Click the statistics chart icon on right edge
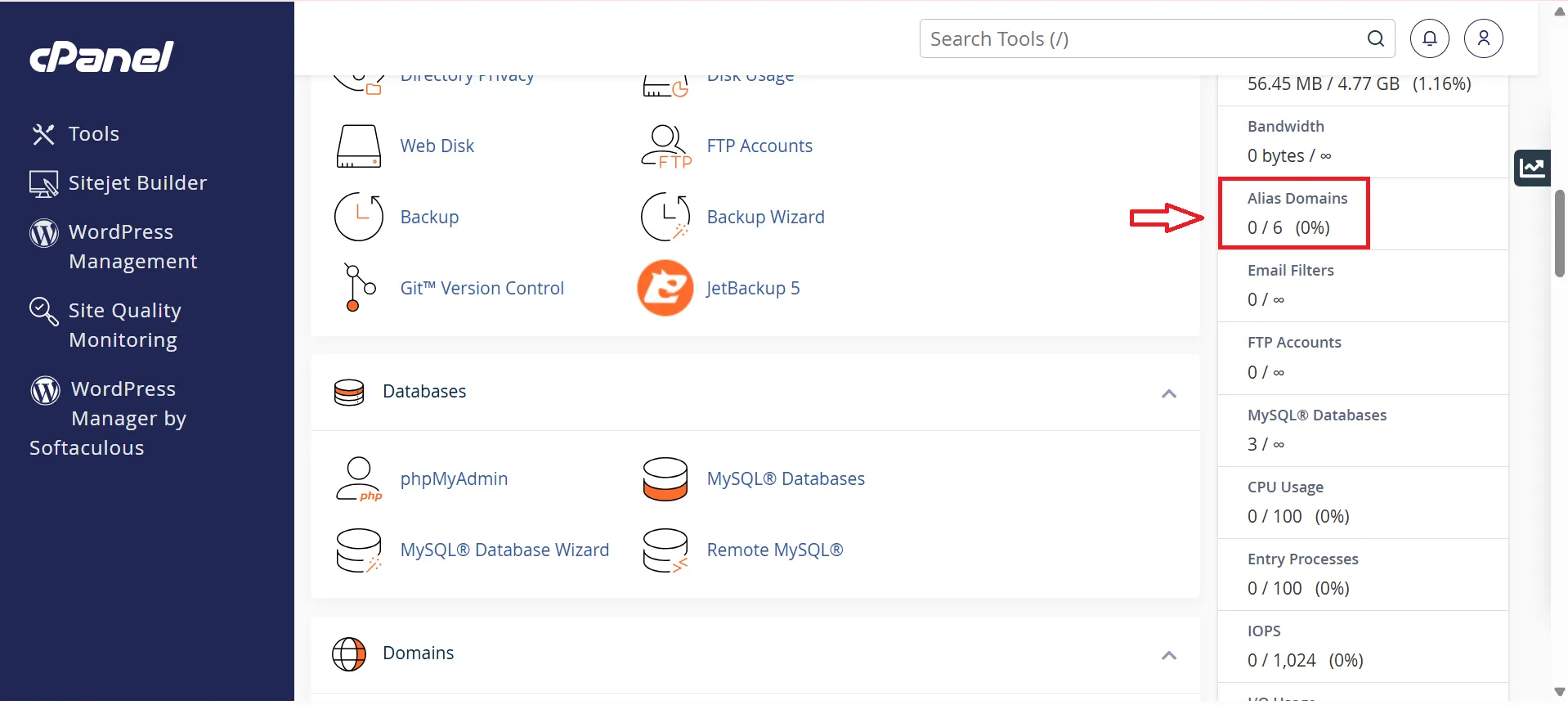This screenshot has width=1568, height=705. [1531, 168]
